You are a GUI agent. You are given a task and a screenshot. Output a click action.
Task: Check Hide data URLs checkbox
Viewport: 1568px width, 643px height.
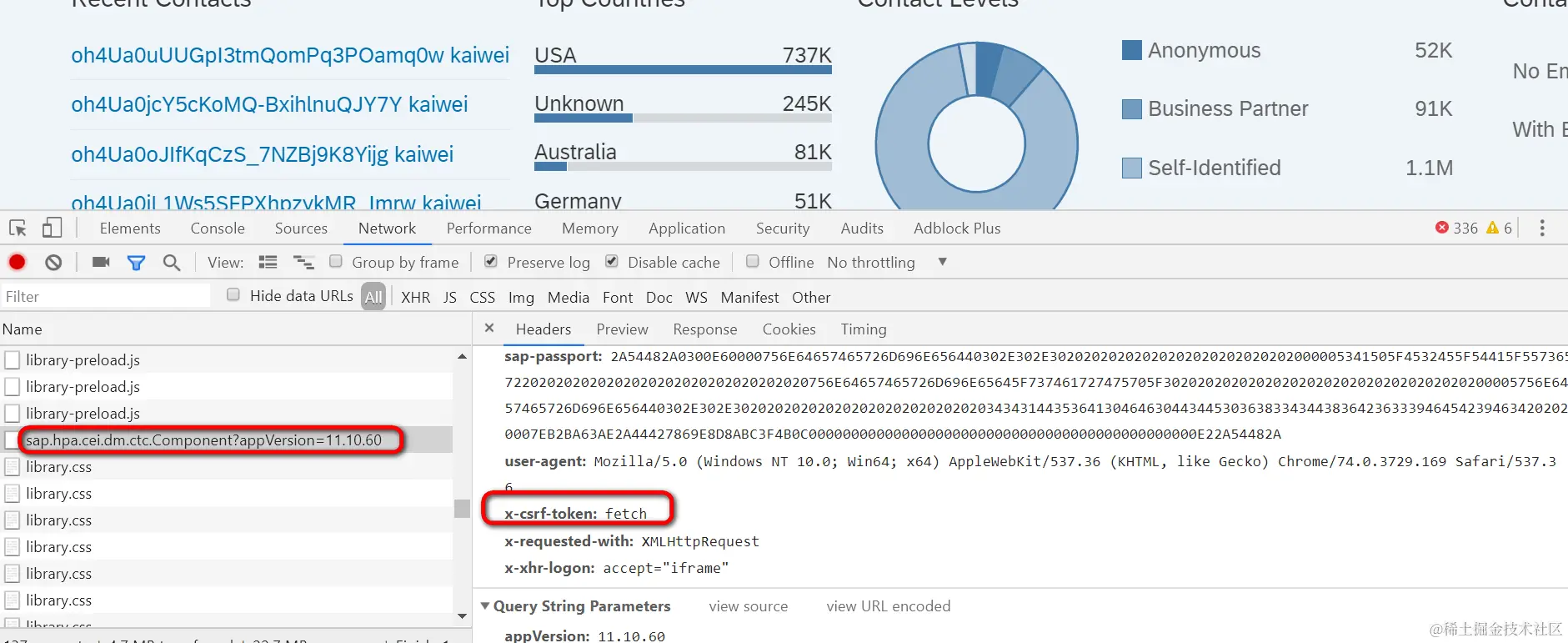tap(233, 294)
